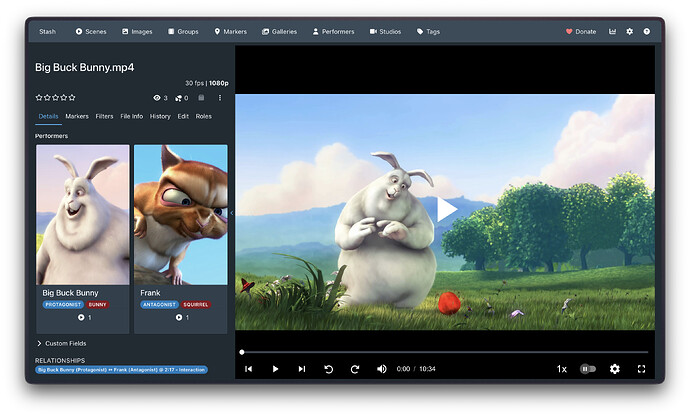Click the ANTAGONIST tag badge

[x=159, y=305]
